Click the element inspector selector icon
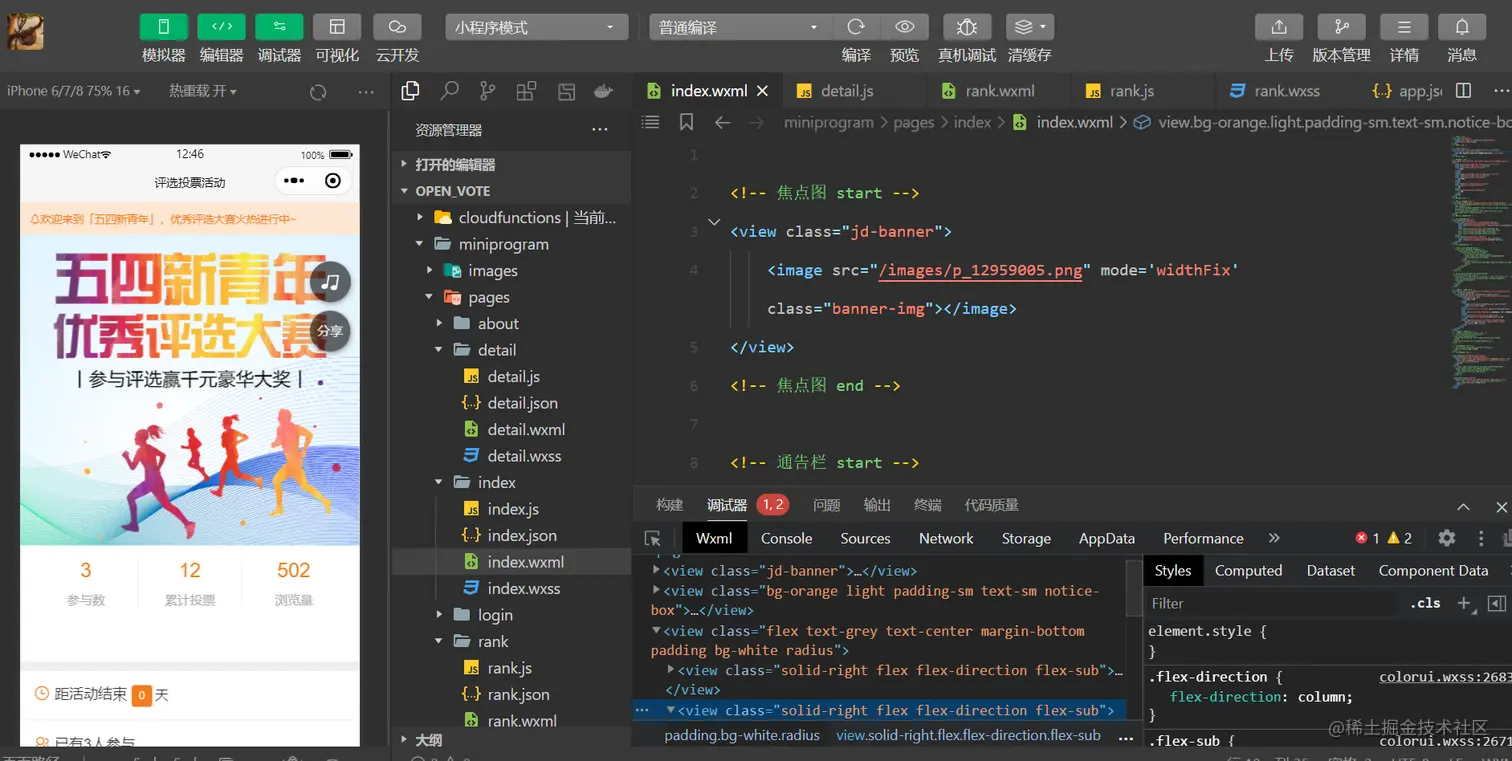 pos(653,538)
